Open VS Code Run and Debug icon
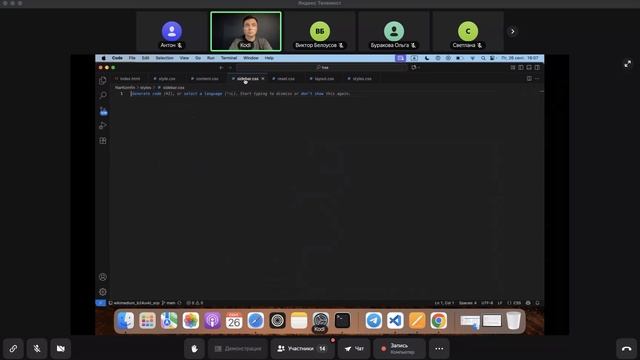Screen dimensions: 640x360 pos(103,126)
